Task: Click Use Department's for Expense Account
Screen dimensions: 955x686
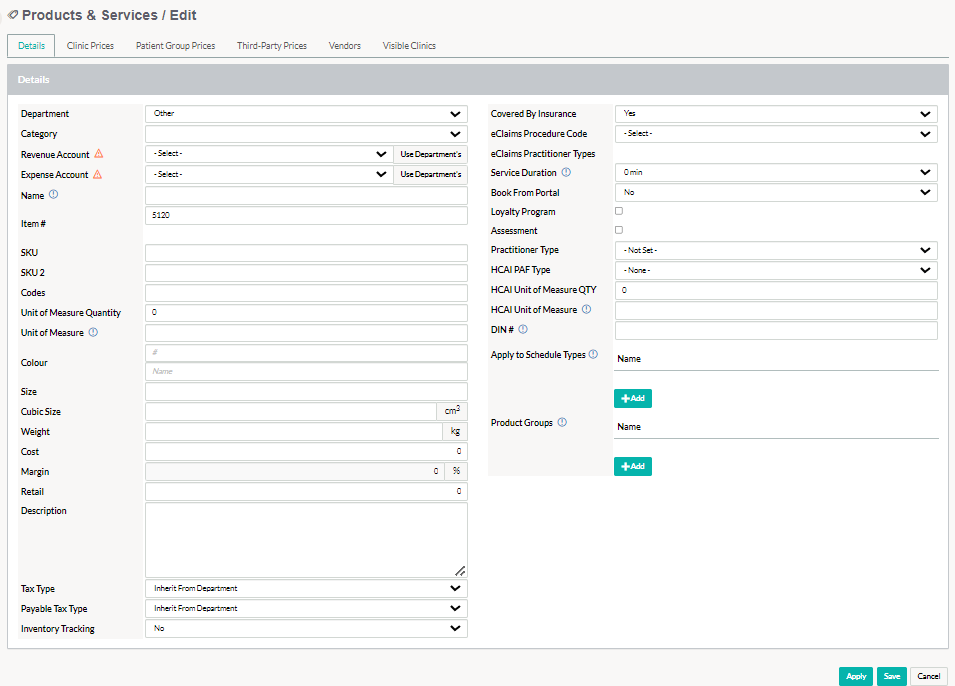Action: pos(431,174)
